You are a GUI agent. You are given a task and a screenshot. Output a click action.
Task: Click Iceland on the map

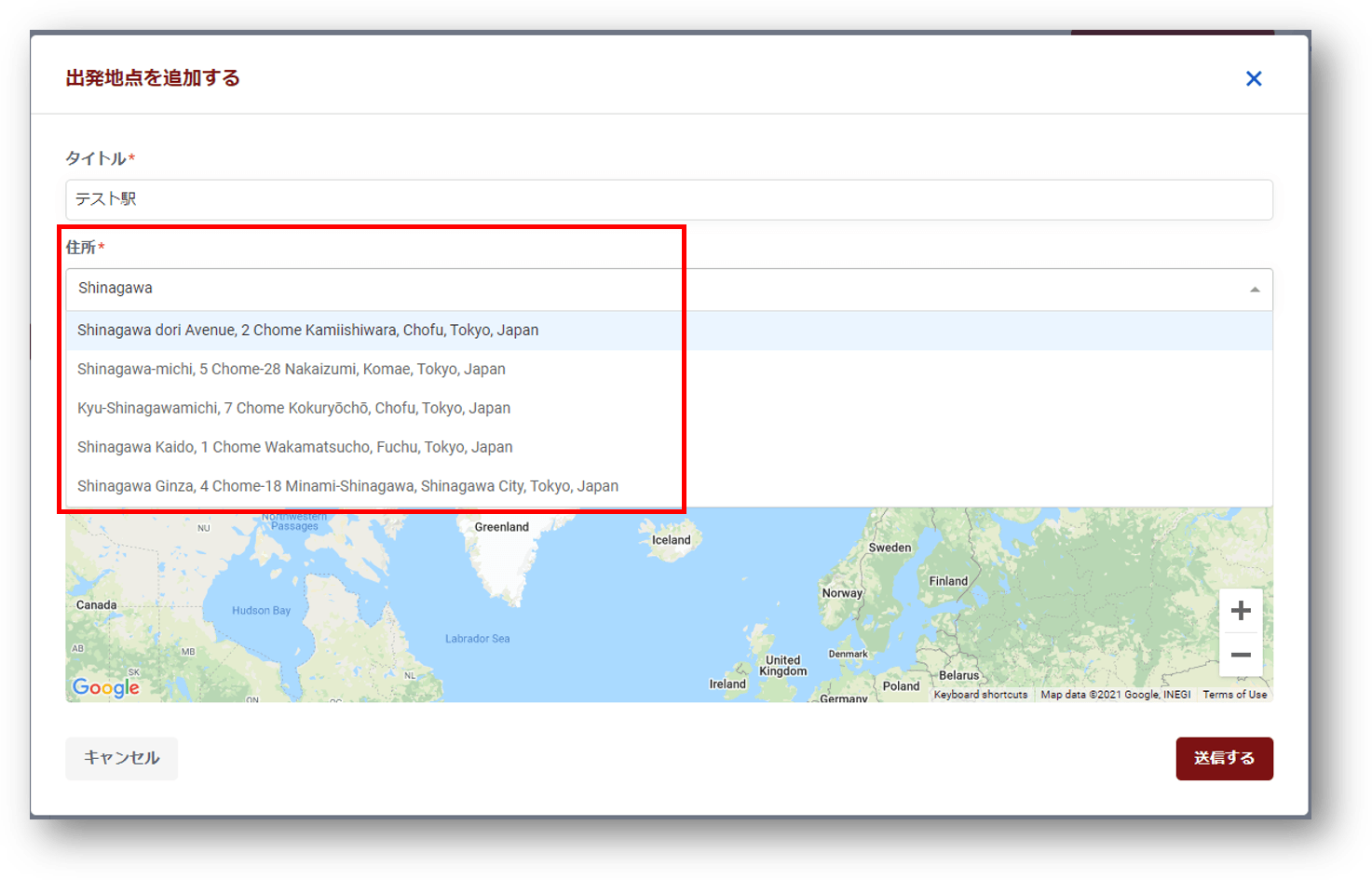point(671,540)
